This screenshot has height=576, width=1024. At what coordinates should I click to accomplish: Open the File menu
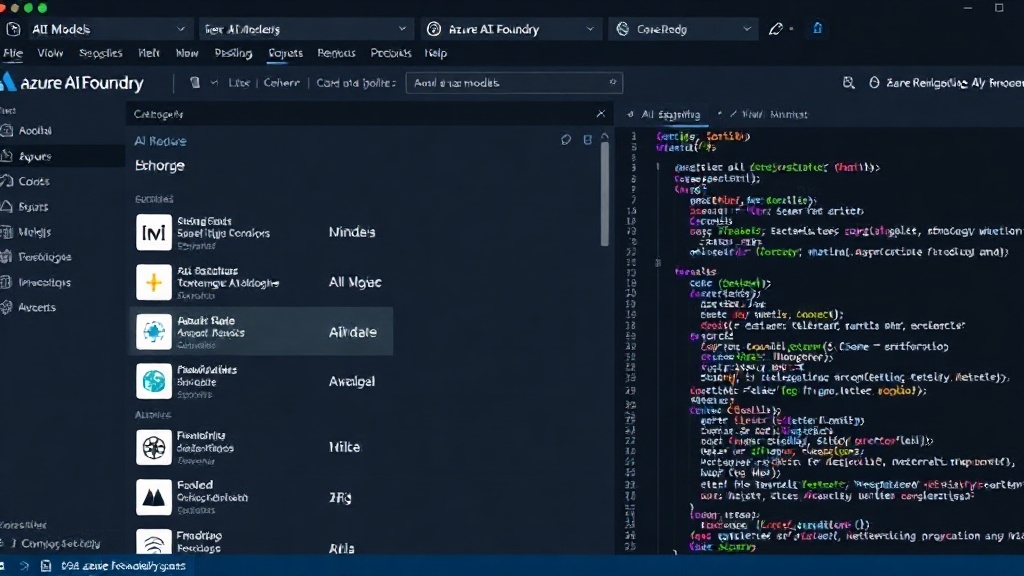12,53
